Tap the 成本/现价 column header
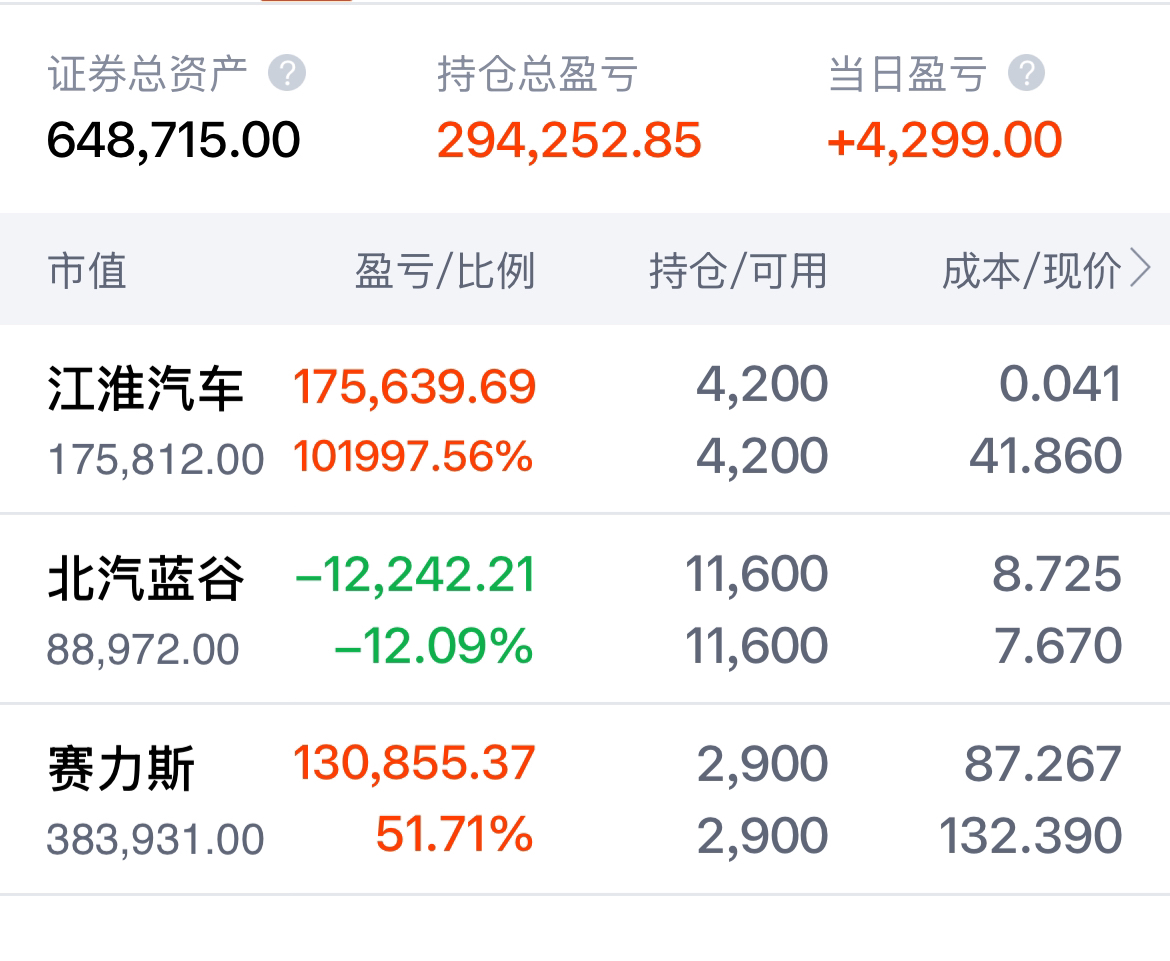This screenshot has width=1170, height=961. click(1030, 271)
